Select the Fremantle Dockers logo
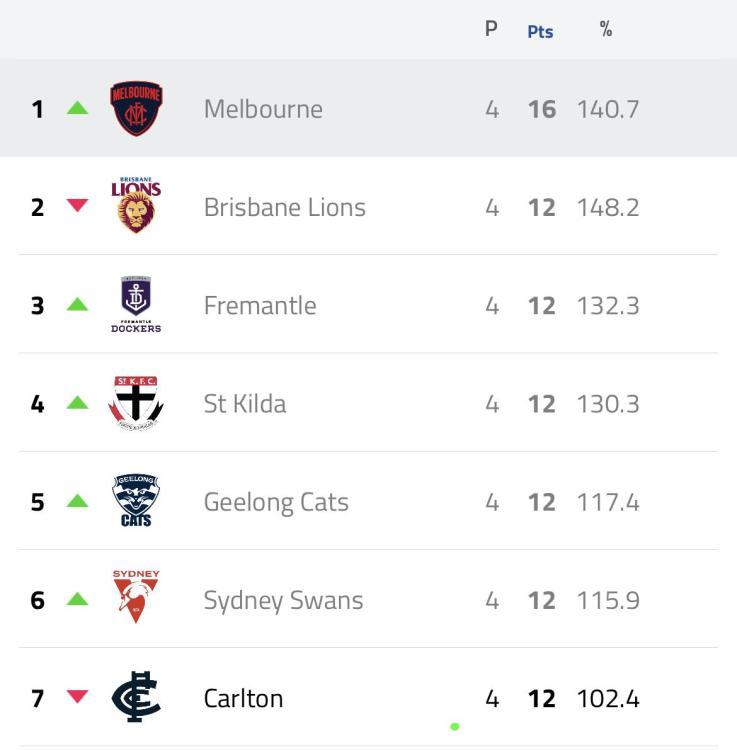 [x=136, y=304]
